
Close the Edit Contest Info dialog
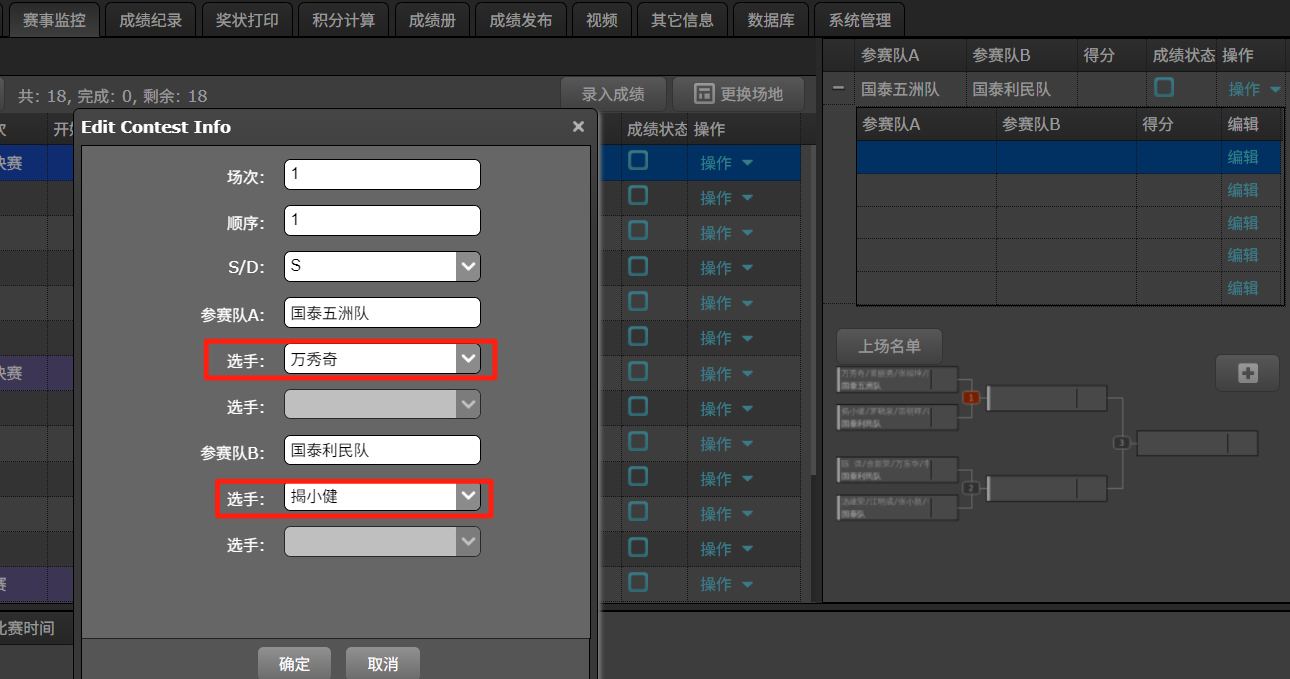point(578,127)
